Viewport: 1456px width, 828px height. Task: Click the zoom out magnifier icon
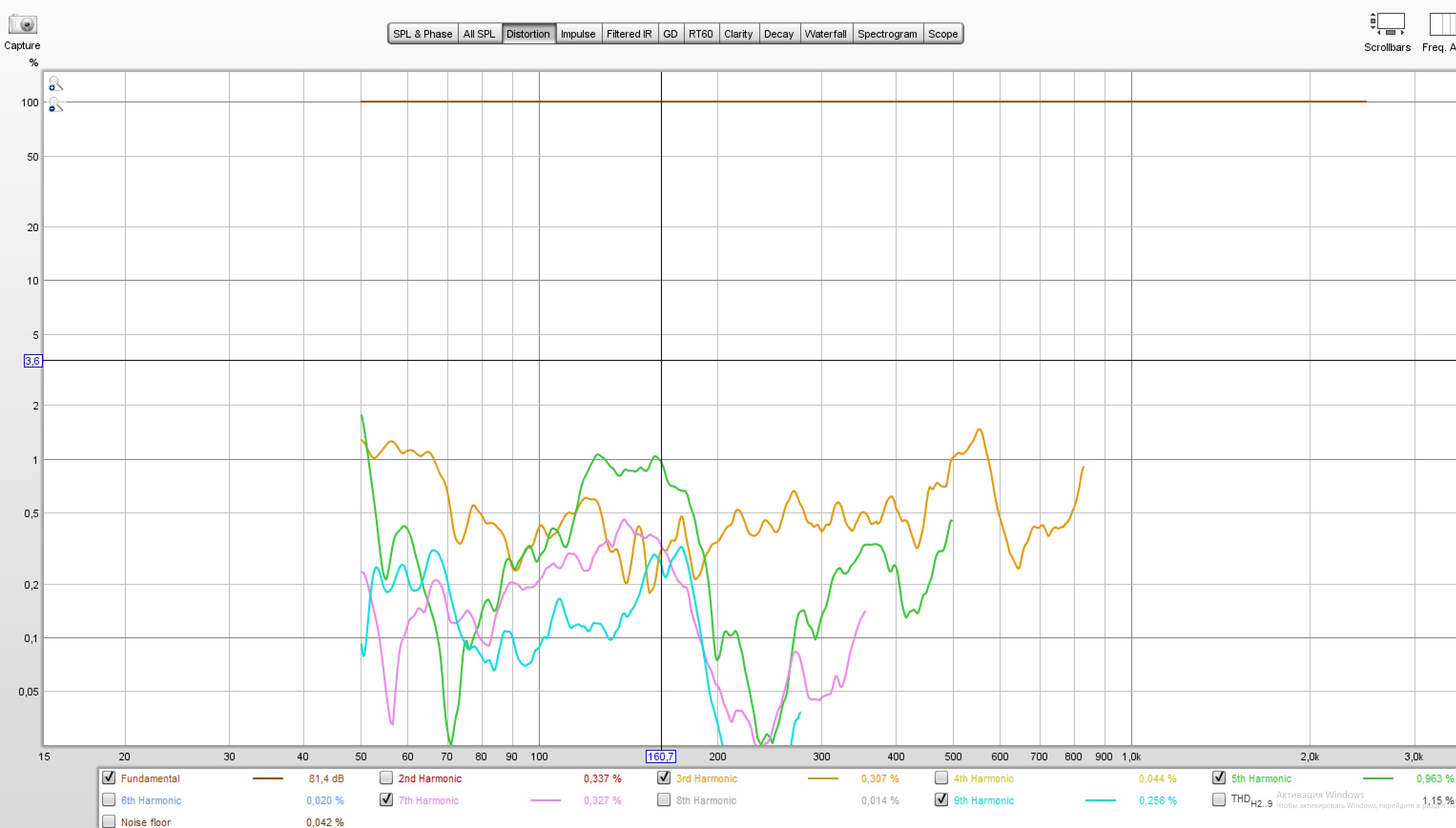[55, 105]
